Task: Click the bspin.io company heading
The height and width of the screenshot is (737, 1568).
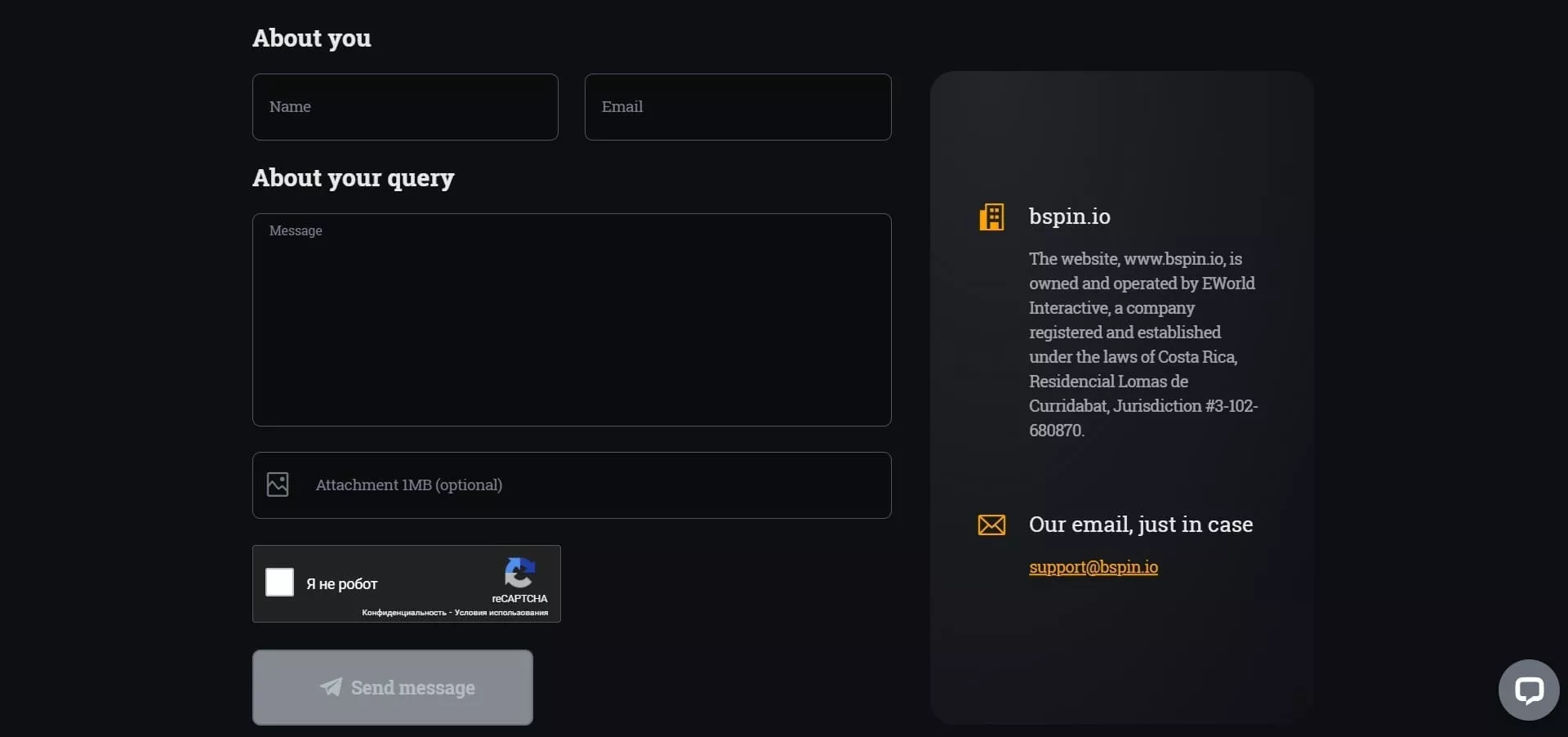Action: tap(1069, 217)
